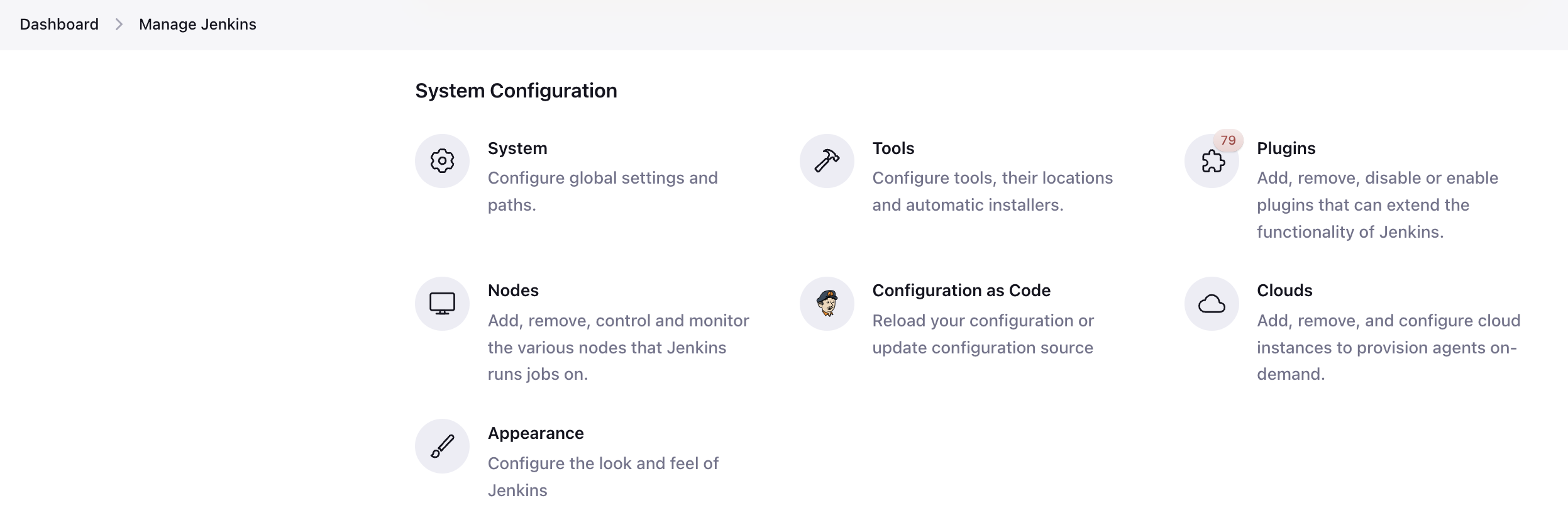1568x532 pixels.
Task: Click the Configuration as Code Jenkins icon
Action: coord(827,304)
